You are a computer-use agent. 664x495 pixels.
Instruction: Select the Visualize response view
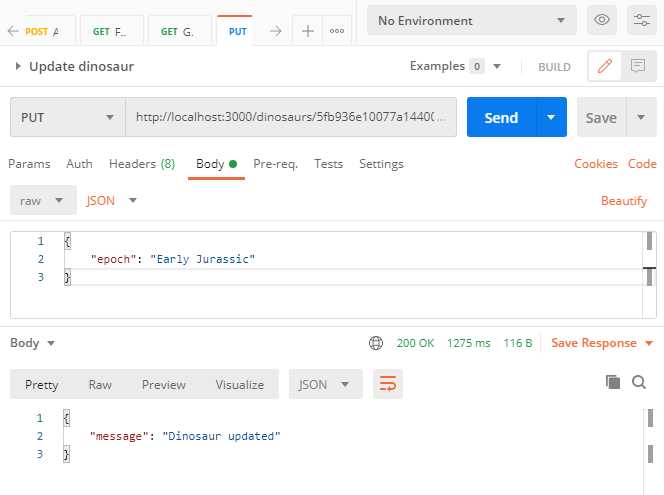(x=240, y=384)
